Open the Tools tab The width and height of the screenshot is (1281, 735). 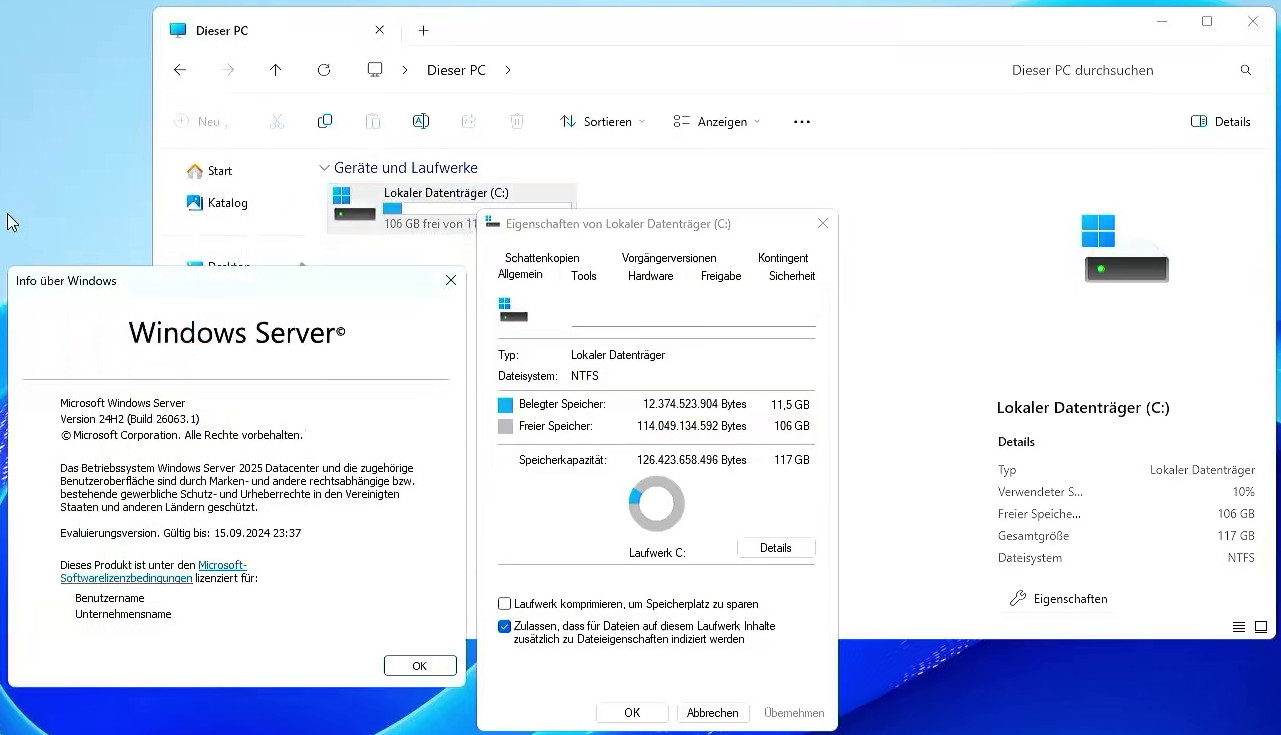(x=584, y=276)
